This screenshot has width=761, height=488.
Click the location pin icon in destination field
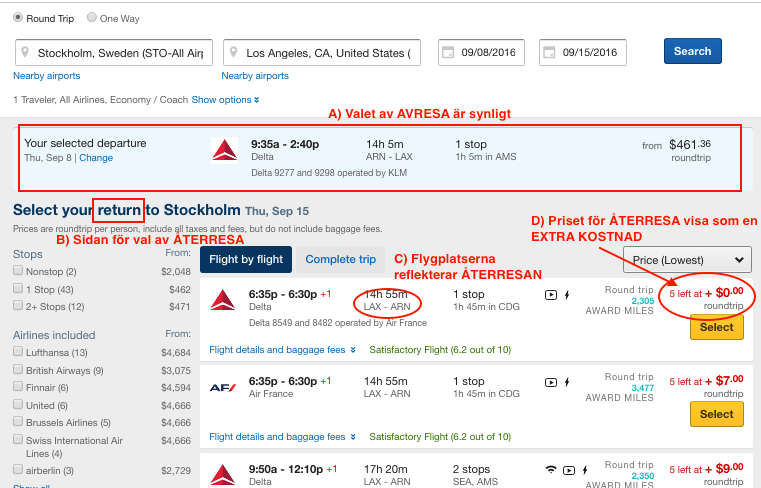click(234, 52)
